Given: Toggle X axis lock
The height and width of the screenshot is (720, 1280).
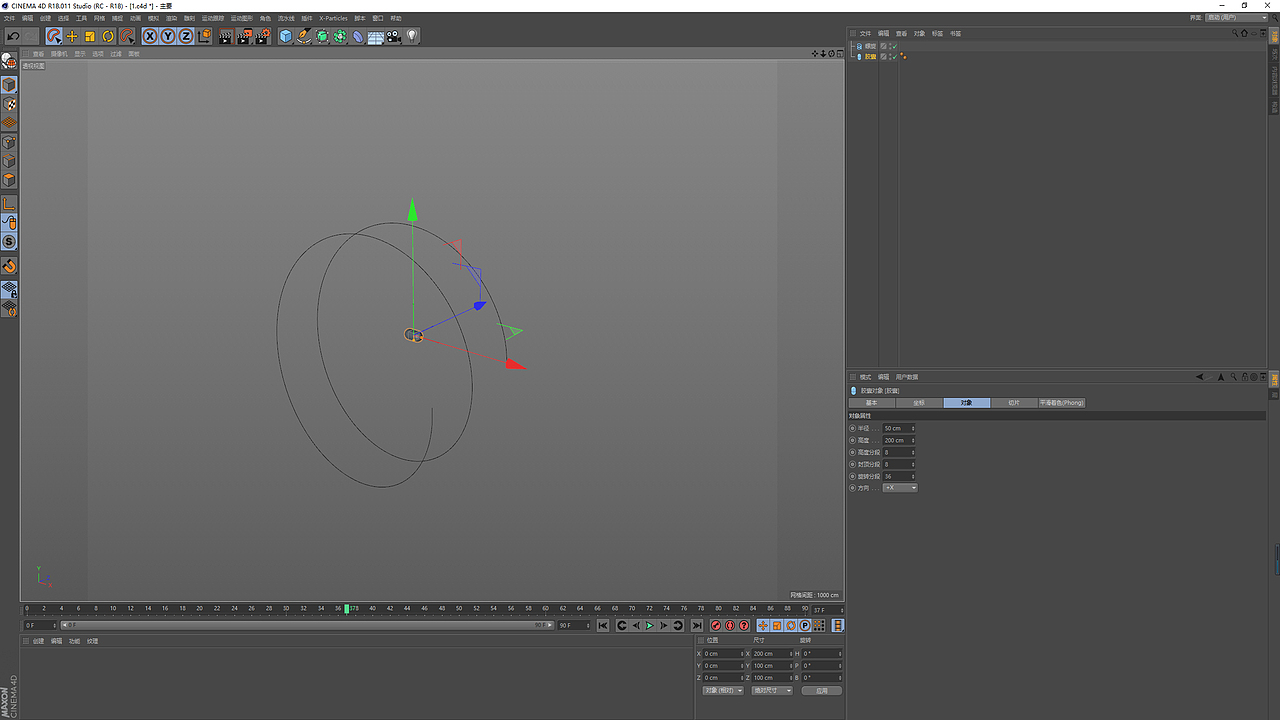Looking at the screenshot, I should (x=150, y=36).
